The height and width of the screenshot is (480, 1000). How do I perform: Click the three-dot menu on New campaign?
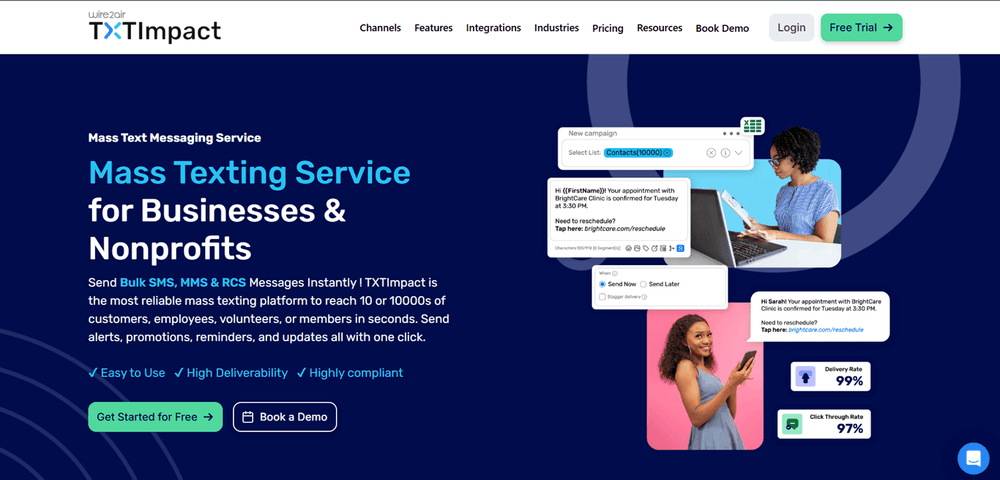(x=732, y=134)
